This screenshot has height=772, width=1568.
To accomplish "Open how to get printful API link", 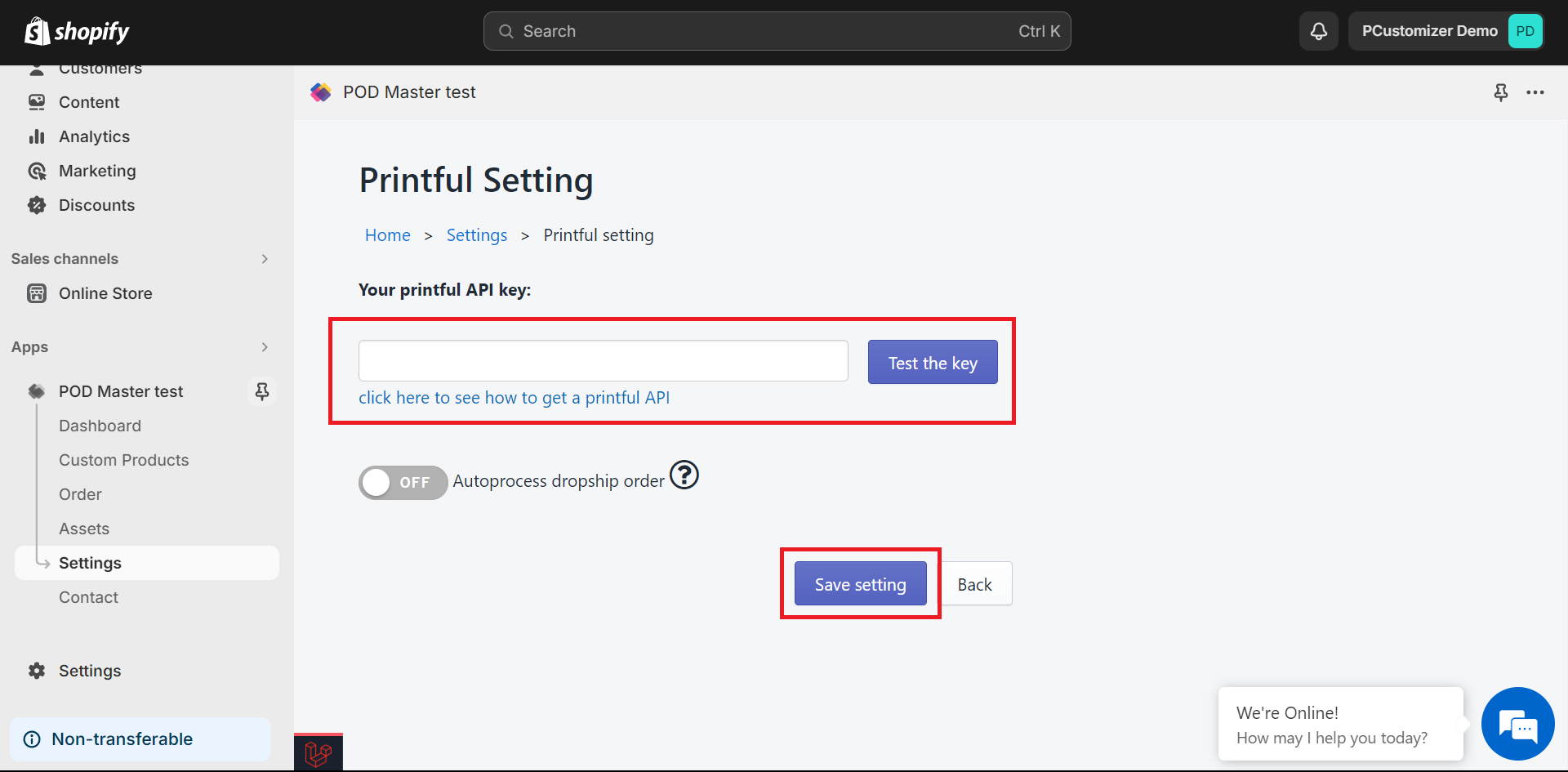I will (514, 398).
